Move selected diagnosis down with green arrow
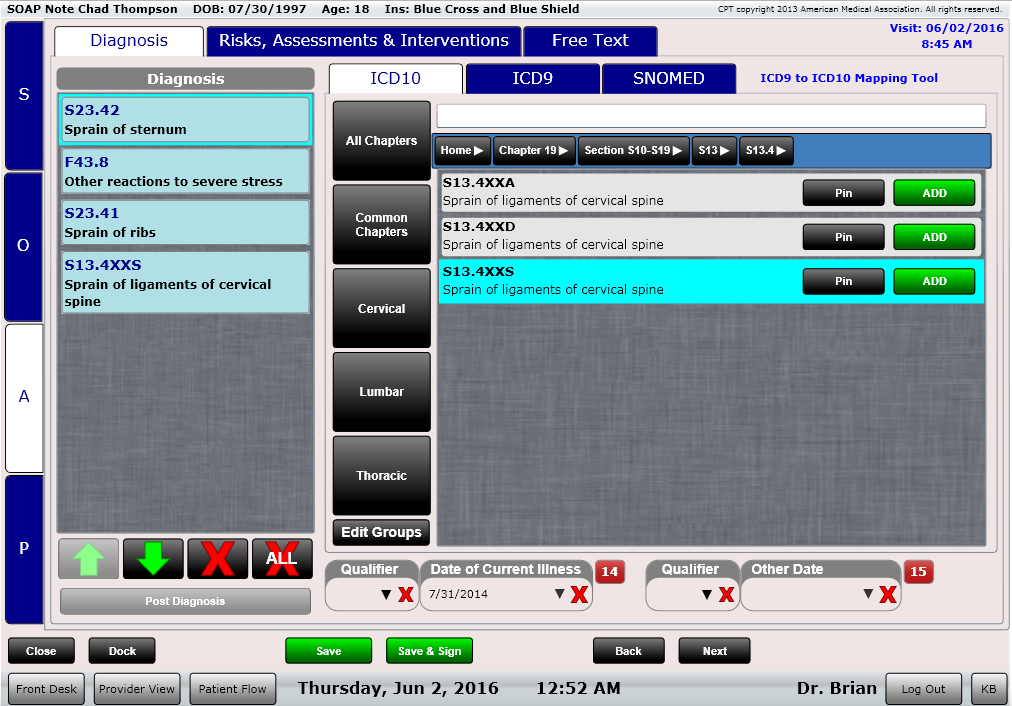Image resolution: width=1012 pixels, height=706 pixels. (x=153, y=559)
